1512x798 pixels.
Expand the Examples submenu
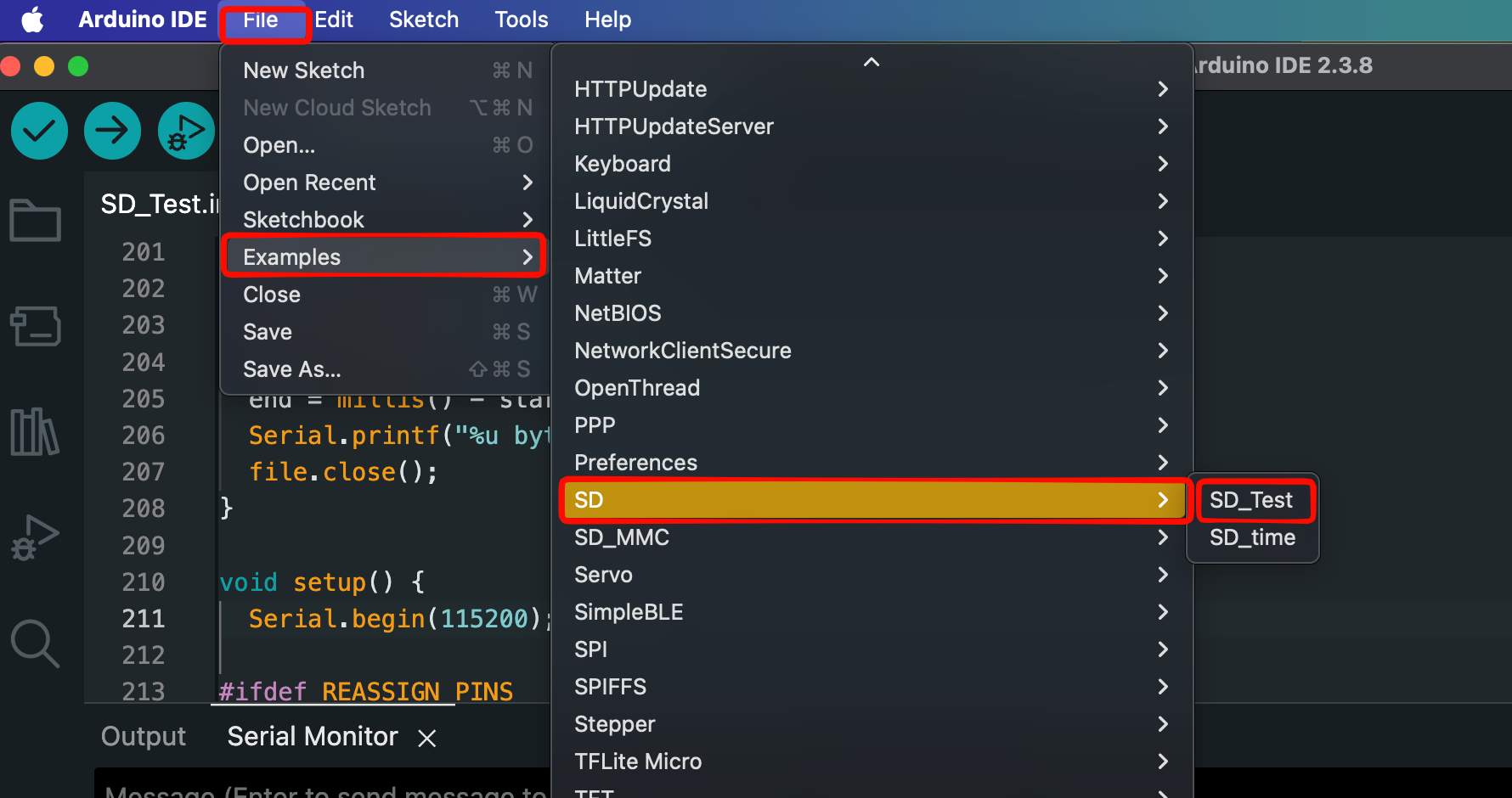click(x=385, y=257)
